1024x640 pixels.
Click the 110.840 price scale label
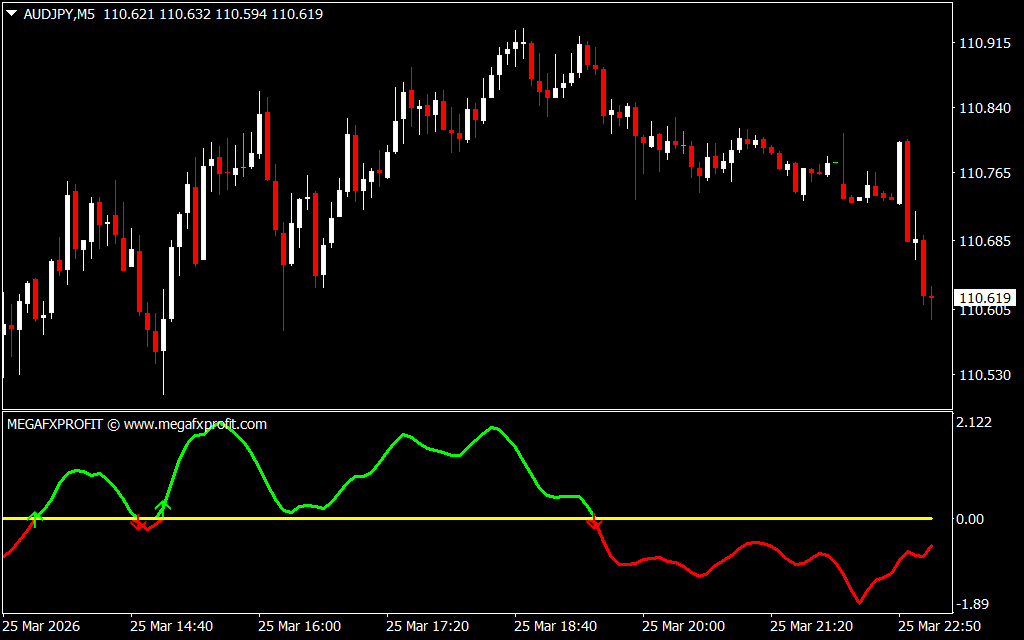click(984, 109)
